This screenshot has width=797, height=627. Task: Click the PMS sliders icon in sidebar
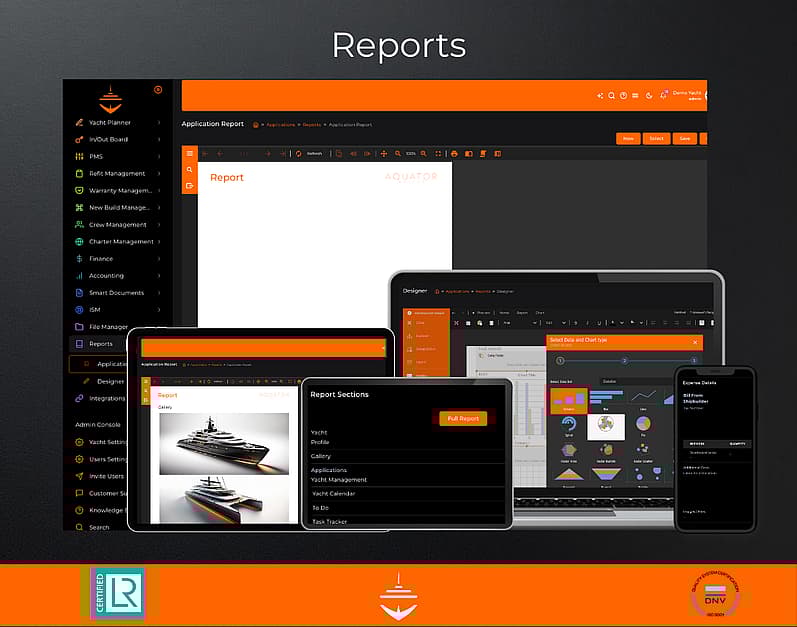coord(79,156)
